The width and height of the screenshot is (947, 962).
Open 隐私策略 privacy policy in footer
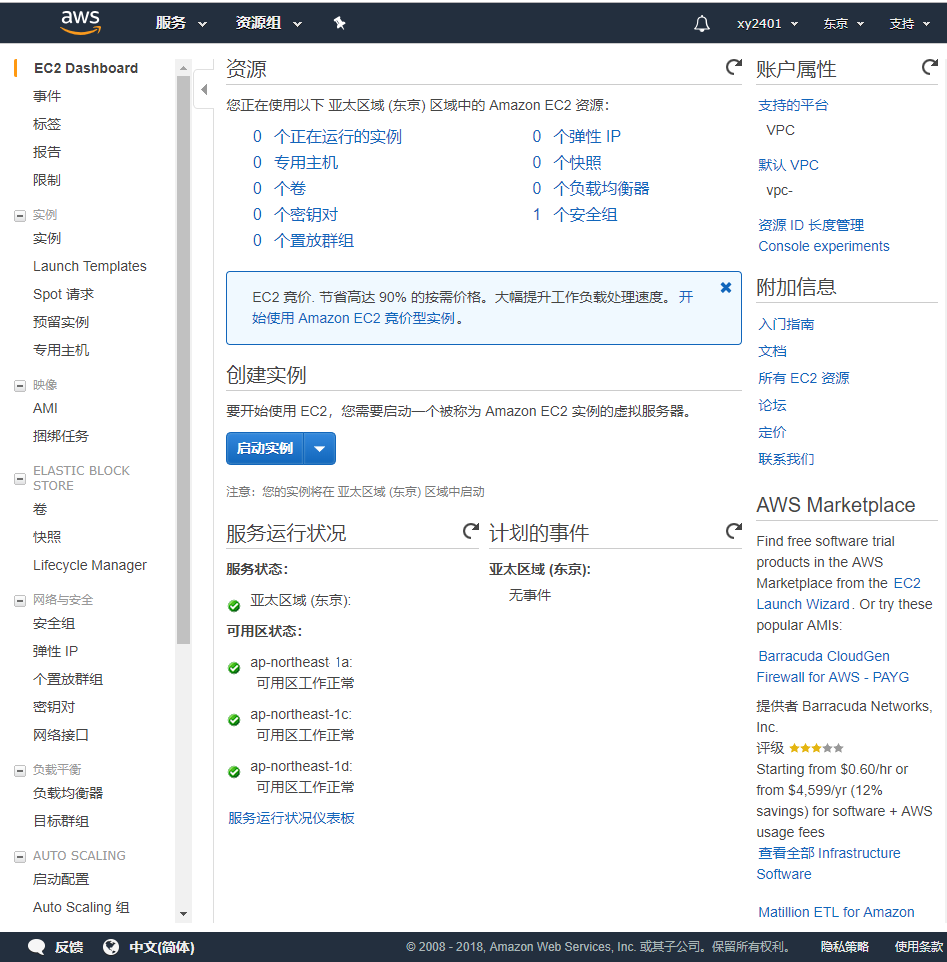coord(845,947)
